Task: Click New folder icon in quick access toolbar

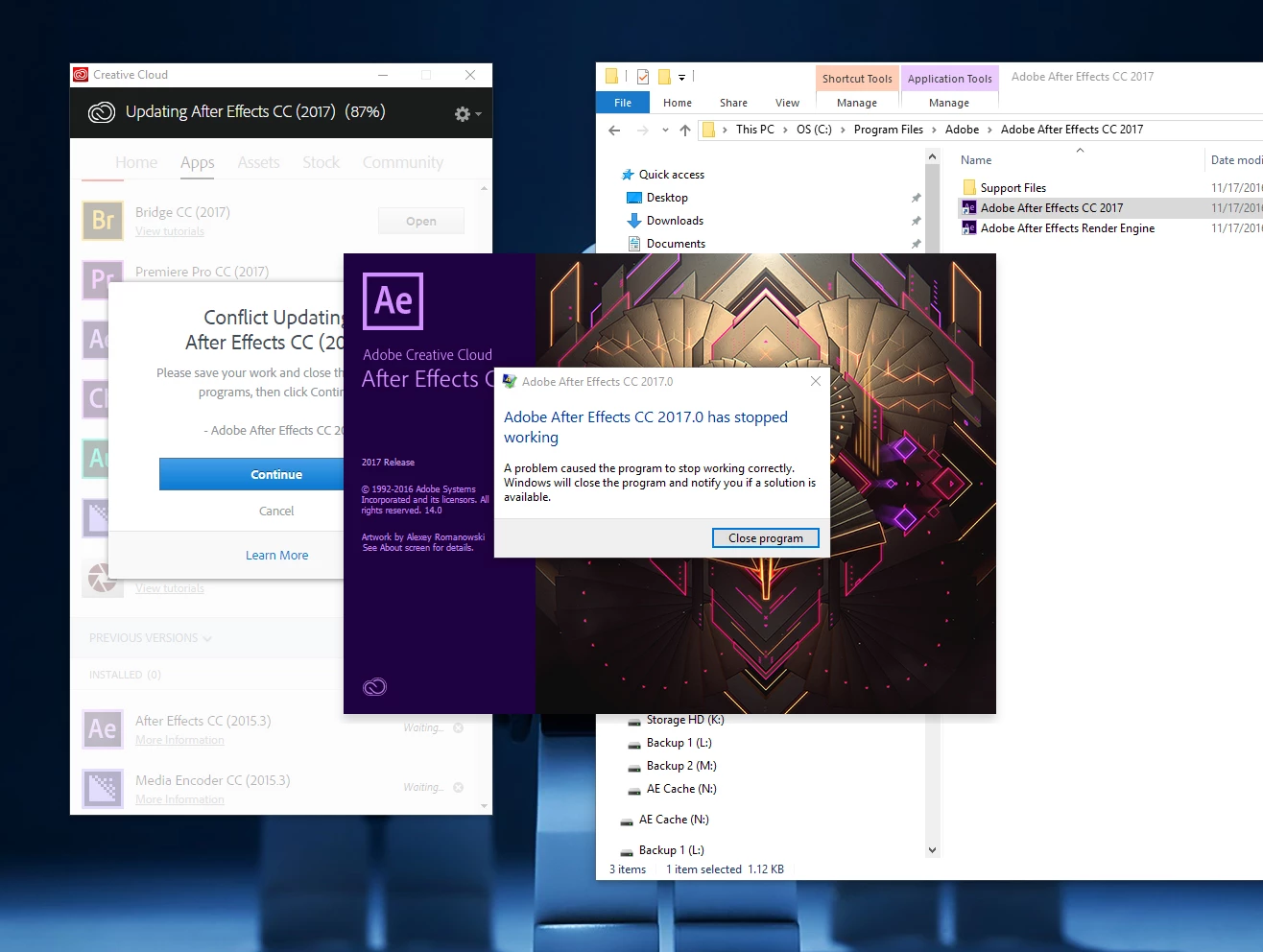Action: coord(664,77)
